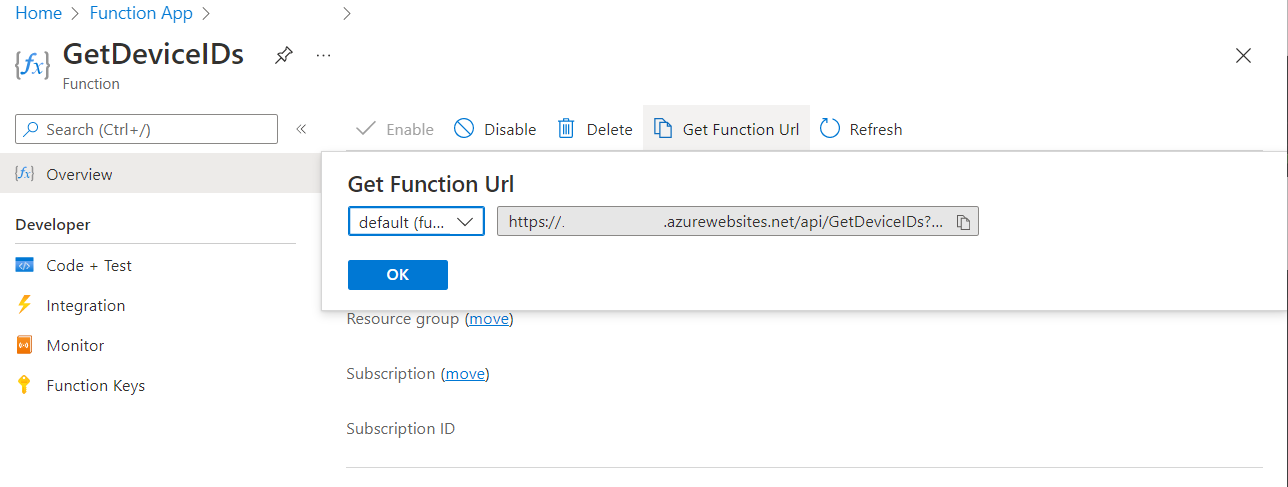Screen dimensions: 1288x487
Task: Copy the function URL to clipboard
Action: point(963,222)
